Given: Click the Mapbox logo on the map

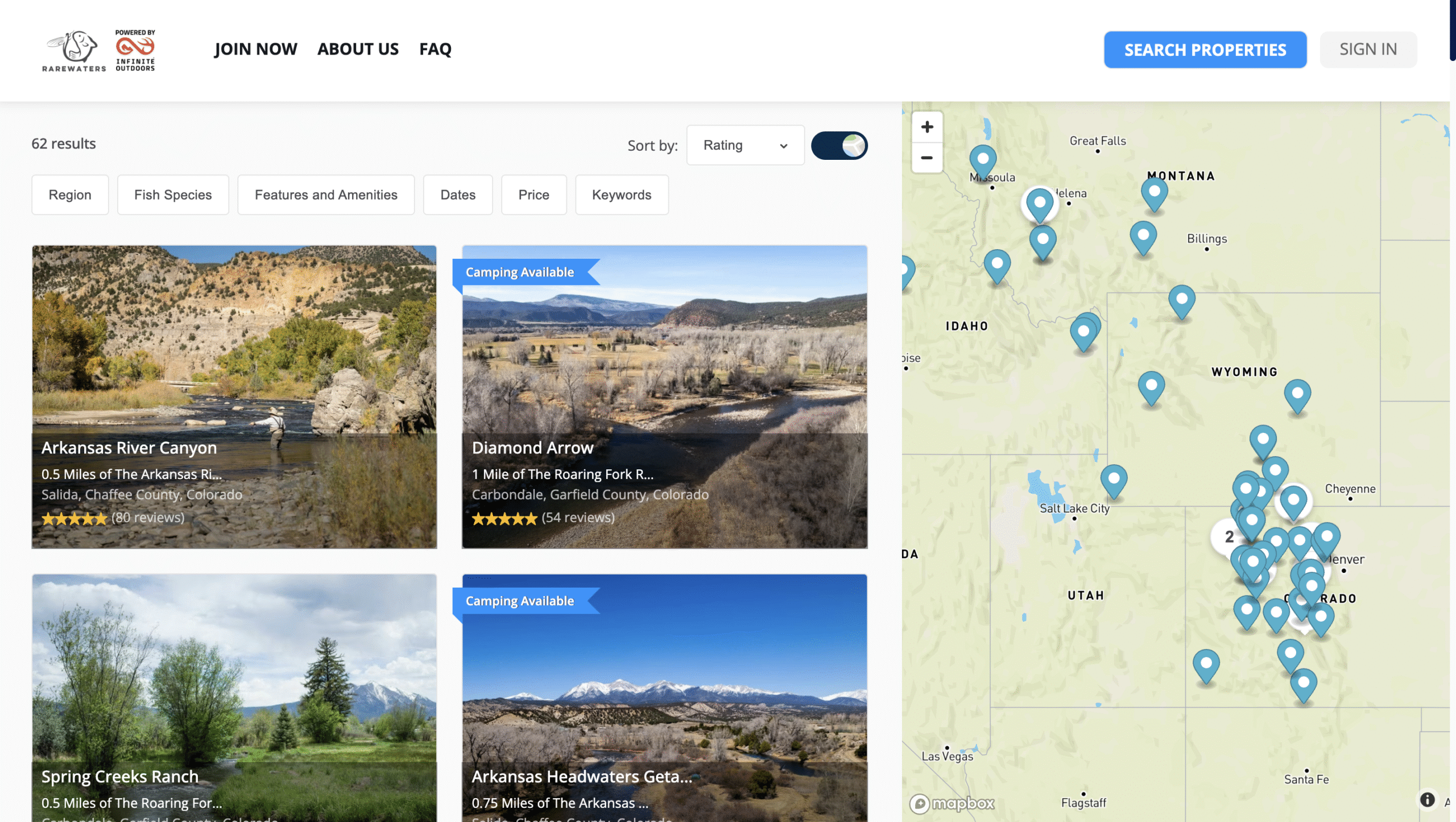Looking at the screenshot, I should click(952, 803).
